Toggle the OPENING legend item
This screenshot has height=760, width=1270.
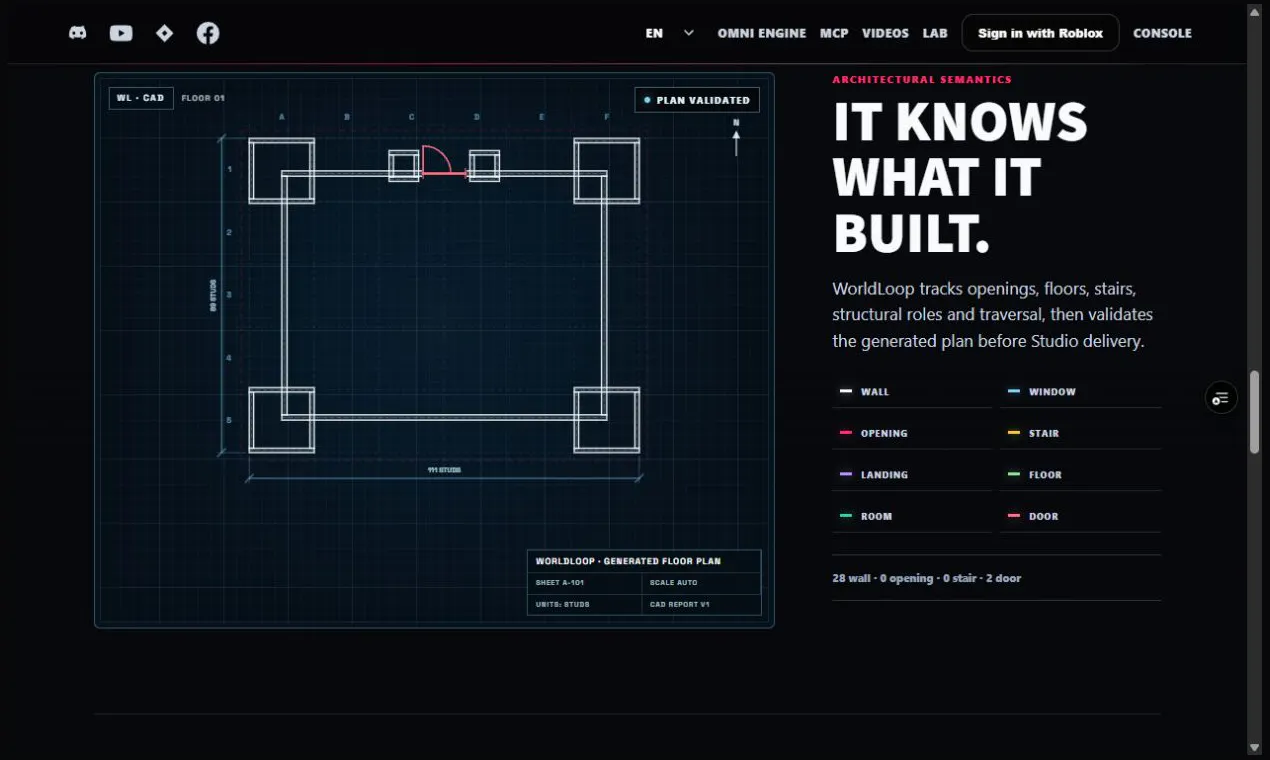912,433
